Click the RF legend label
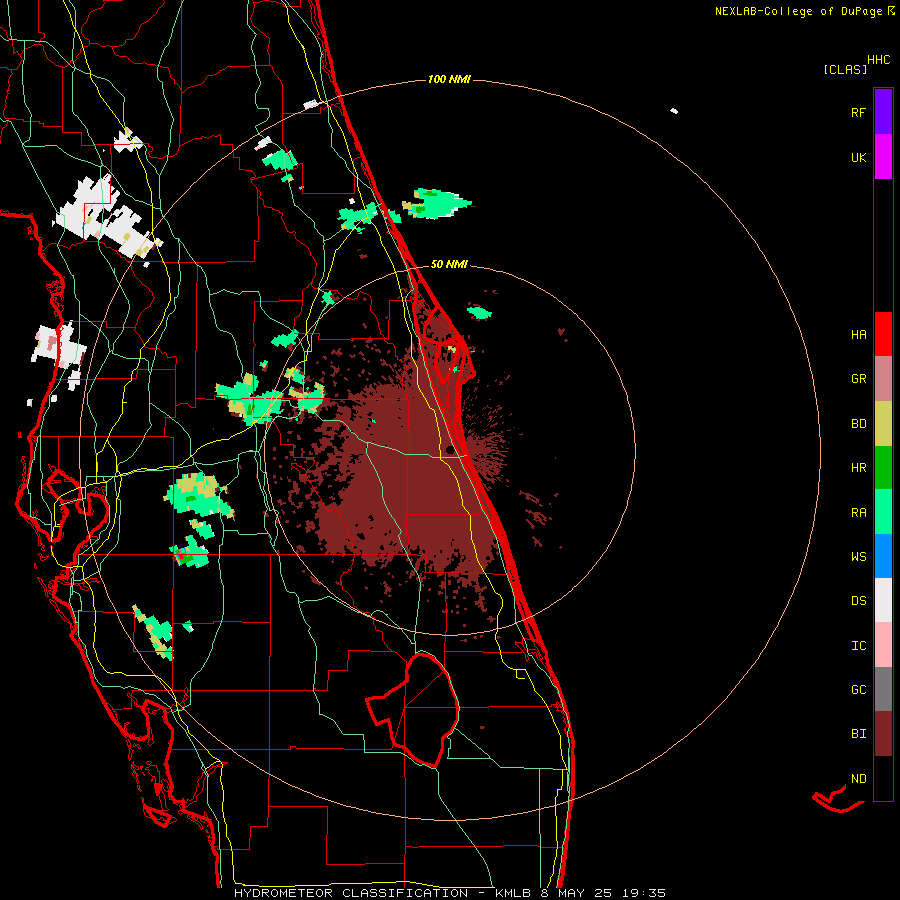900x900 pixels. 858,113
